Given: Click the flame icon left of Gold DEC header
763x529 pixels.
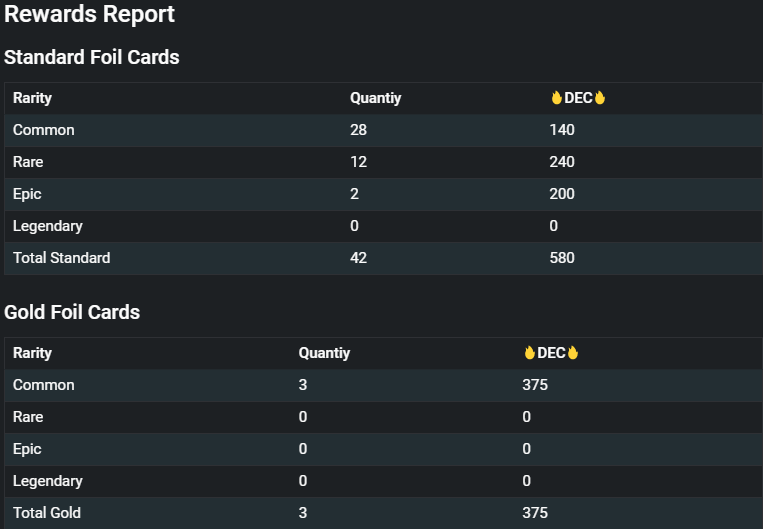Looking at the screenshot, I should click(529, 353).
